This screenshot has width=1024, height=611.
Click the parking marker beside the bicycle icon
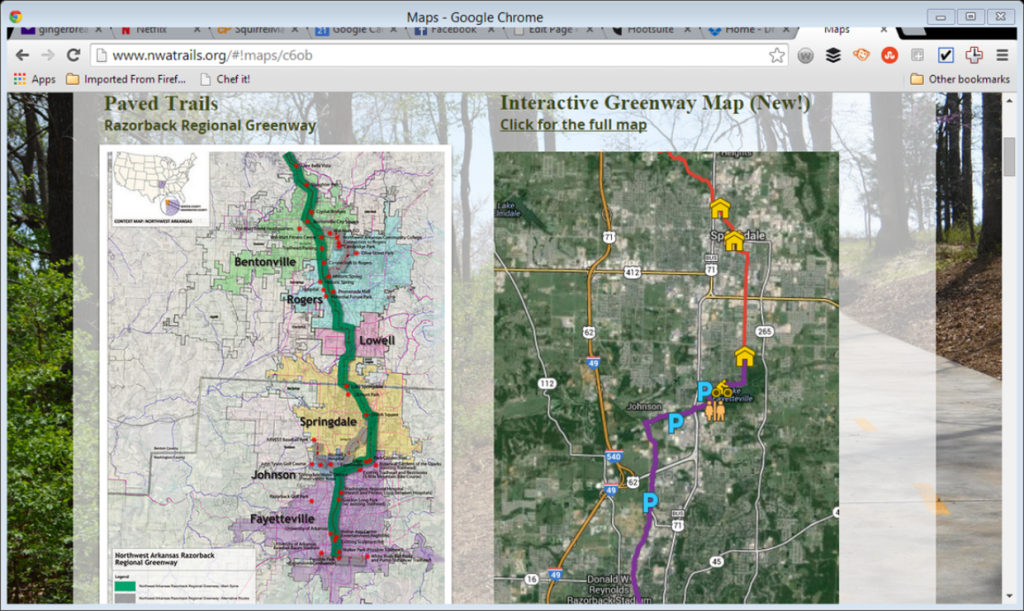click(x=704, y=391)
